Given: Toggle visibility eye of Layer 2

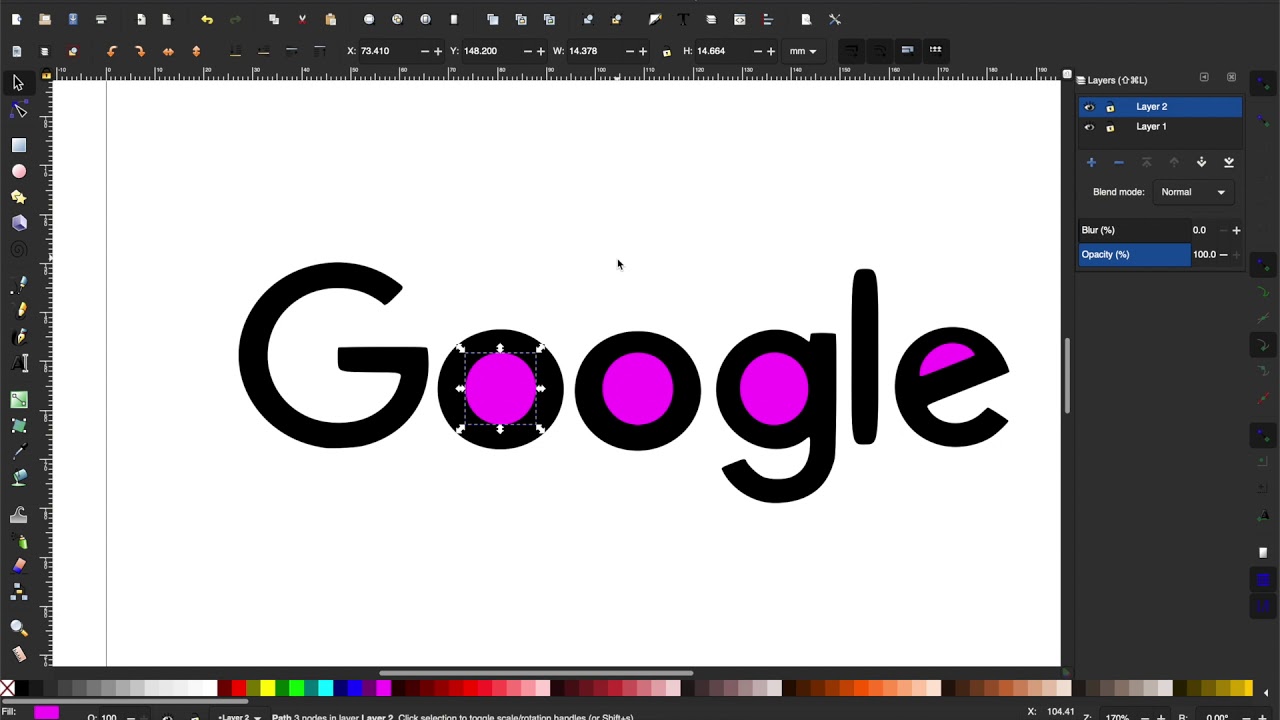Looking at the screenshot, I should [x=1089, y=107].
